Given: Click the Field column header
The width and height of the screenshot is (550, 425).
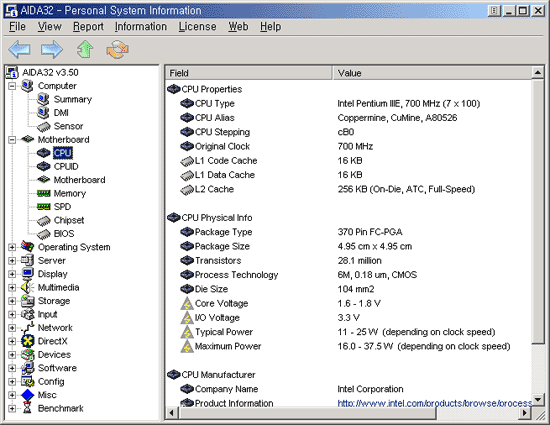Looking at the screenshot, I should coord(249,73).
